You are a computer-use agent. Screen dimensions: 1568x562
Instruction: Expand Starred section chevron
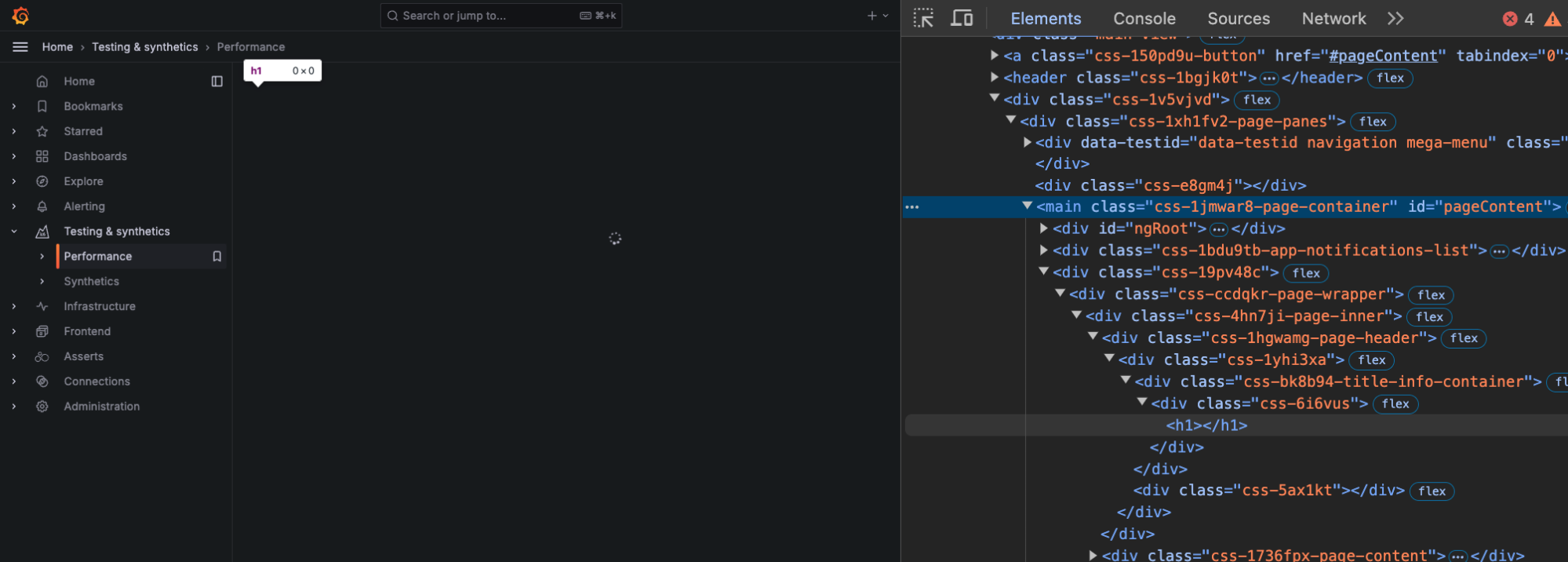tap(14, 132)
